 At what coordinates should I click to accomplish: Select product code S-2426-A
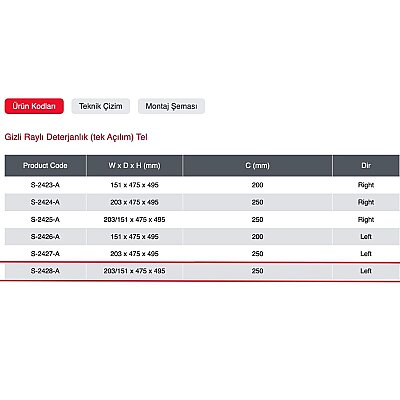coord(45,237)
